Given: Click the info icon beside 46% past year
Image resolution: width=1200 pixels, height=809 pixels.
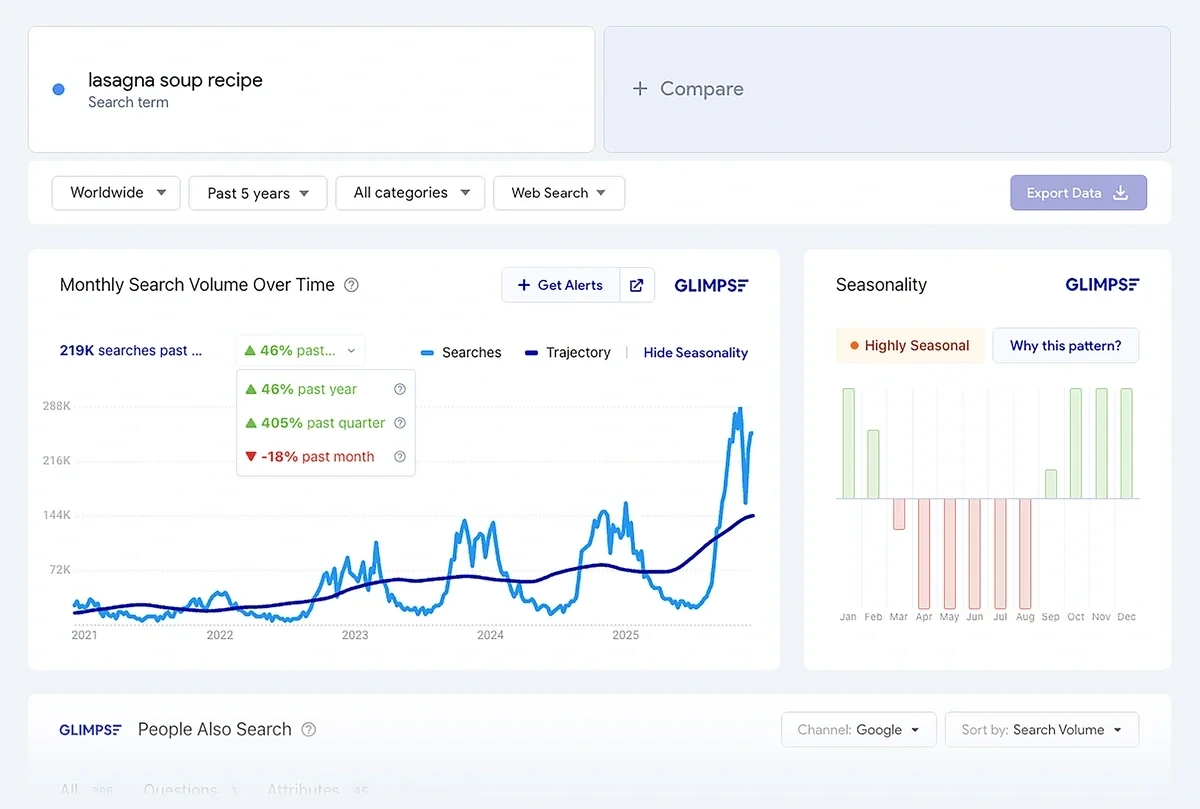Looking at the screenshot, I should coord(400,389).
